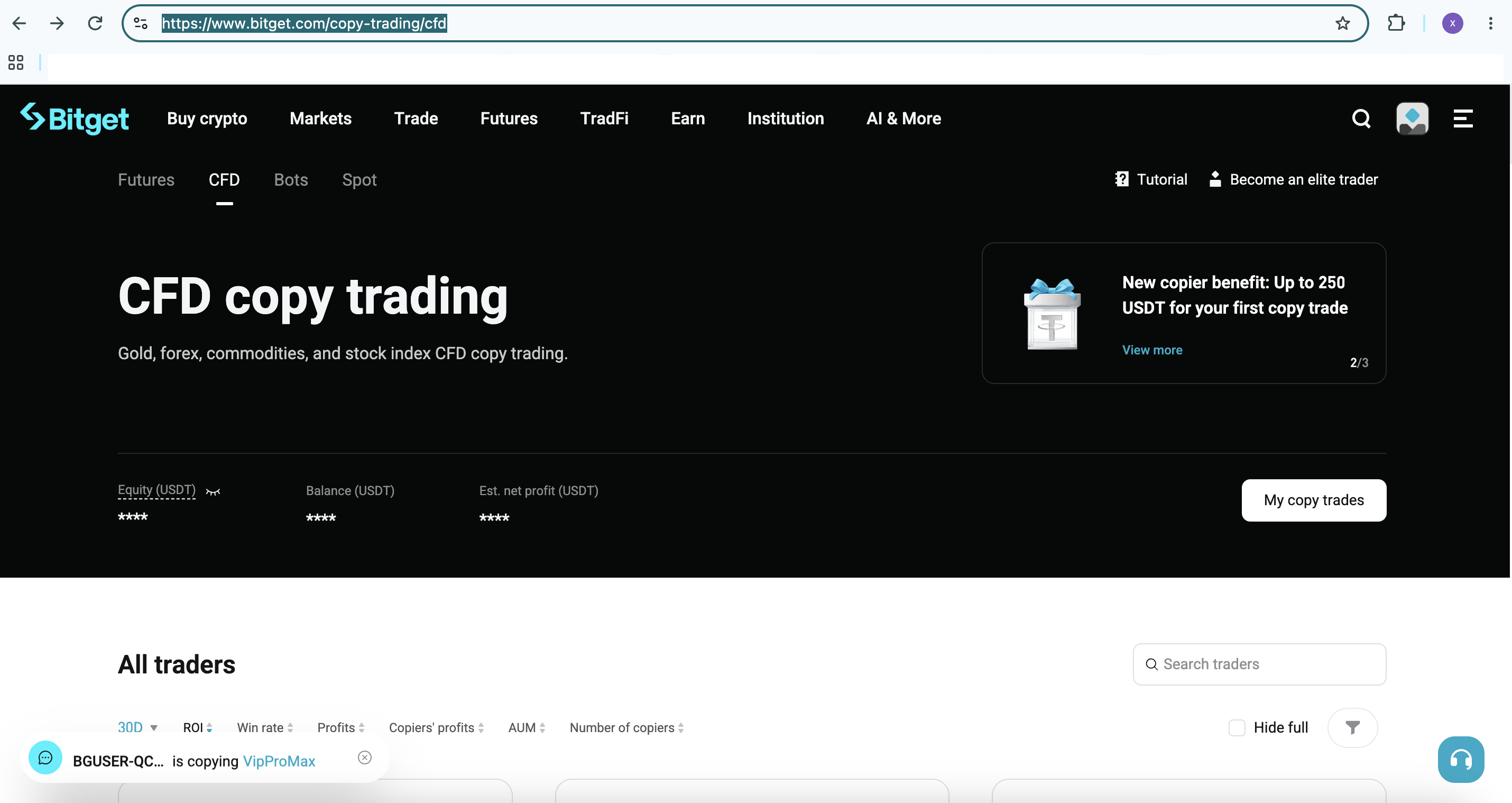
Task: Go back to the previous browser page
Action: click(20, 23)
